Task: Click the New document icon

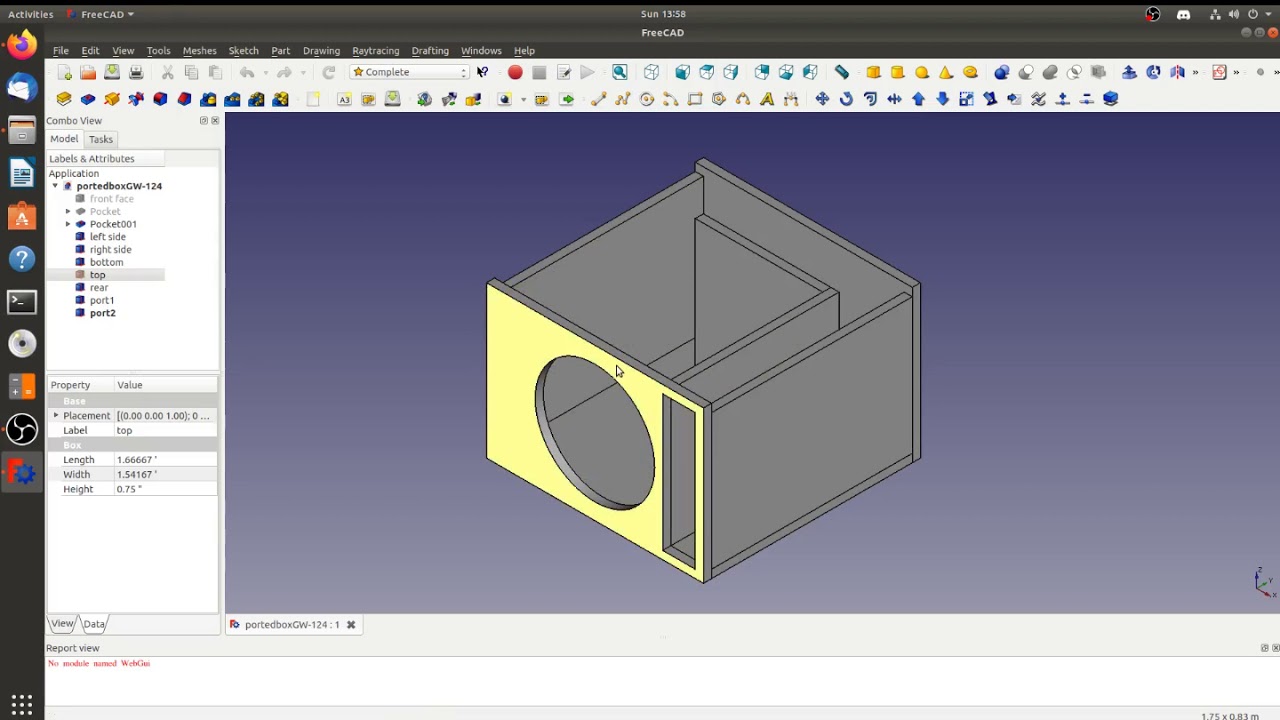Action: (x=65, y=72)
